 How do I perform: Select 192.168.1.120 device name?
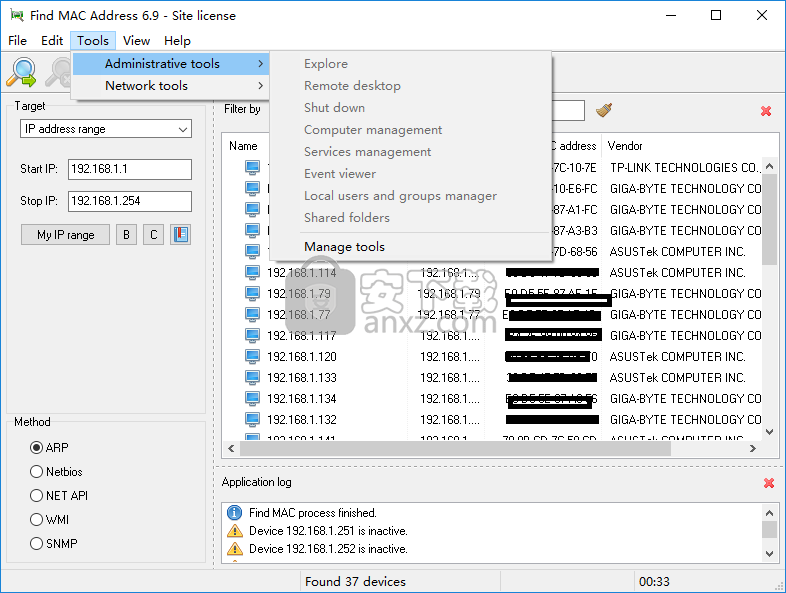tap(301, 356)
